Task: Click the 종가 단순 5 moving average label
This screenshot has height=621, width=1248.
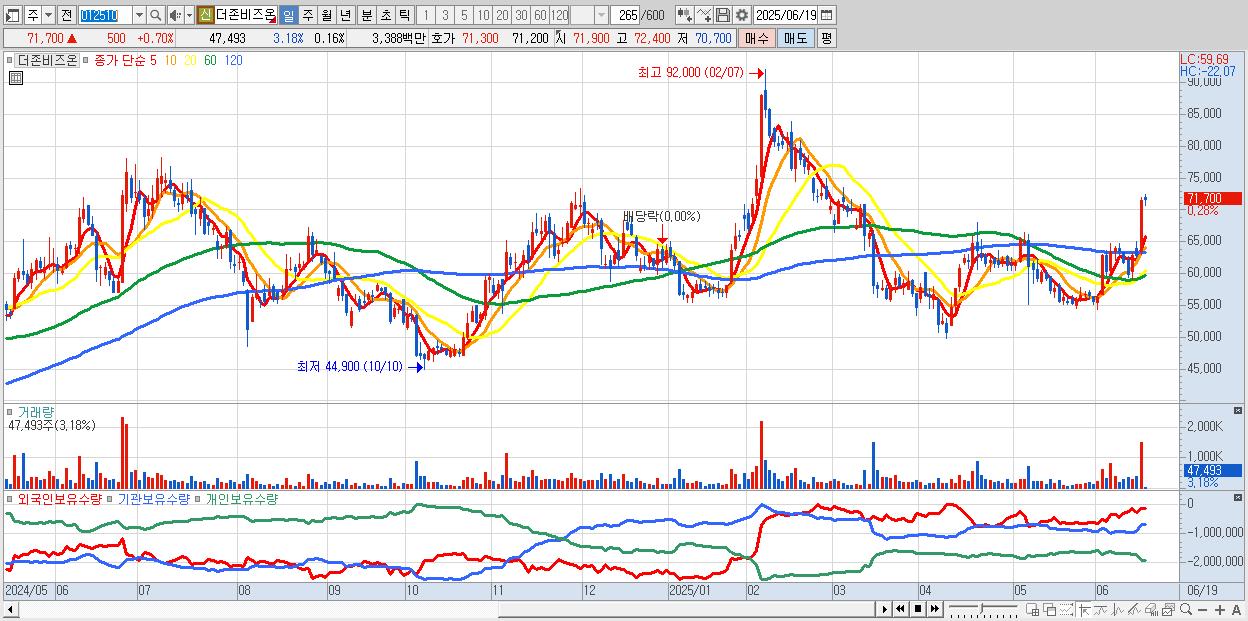Action: click(x=125, y=60)
